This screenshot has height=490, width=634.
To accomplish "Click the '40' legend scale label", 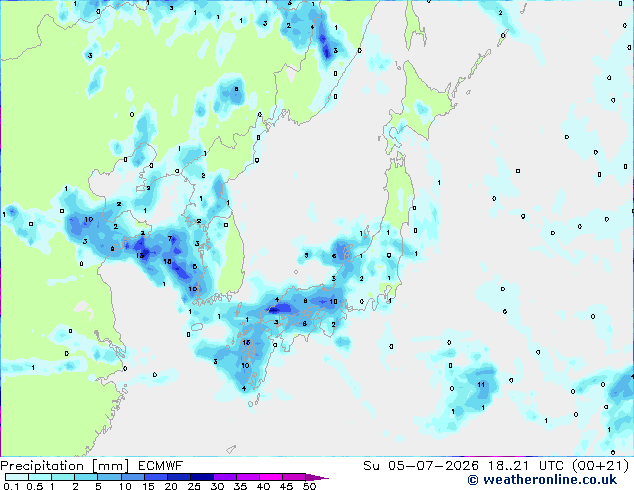I will tap(263, 486).
